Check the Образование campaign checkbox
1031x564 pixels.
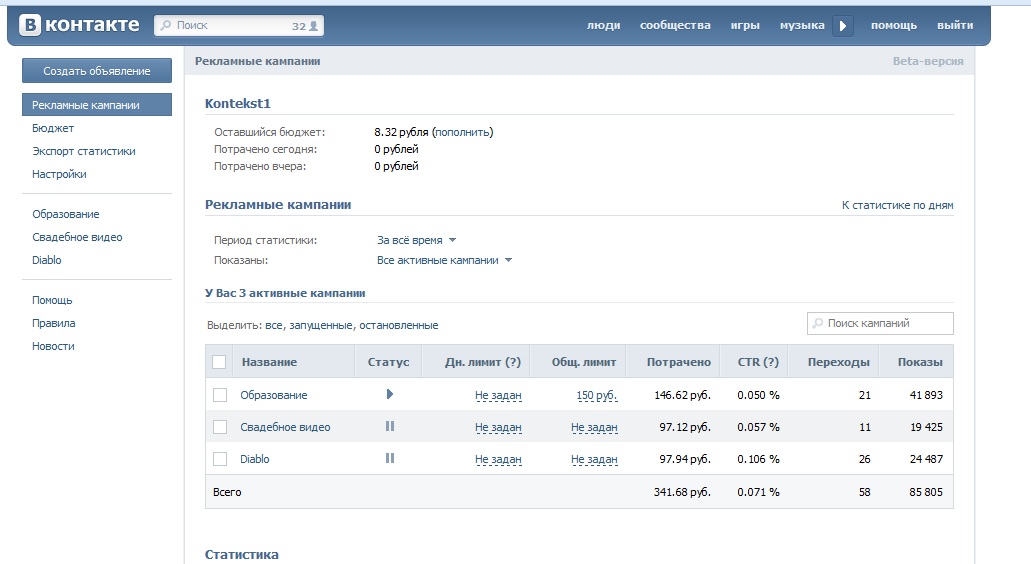[x=220, y=395]
